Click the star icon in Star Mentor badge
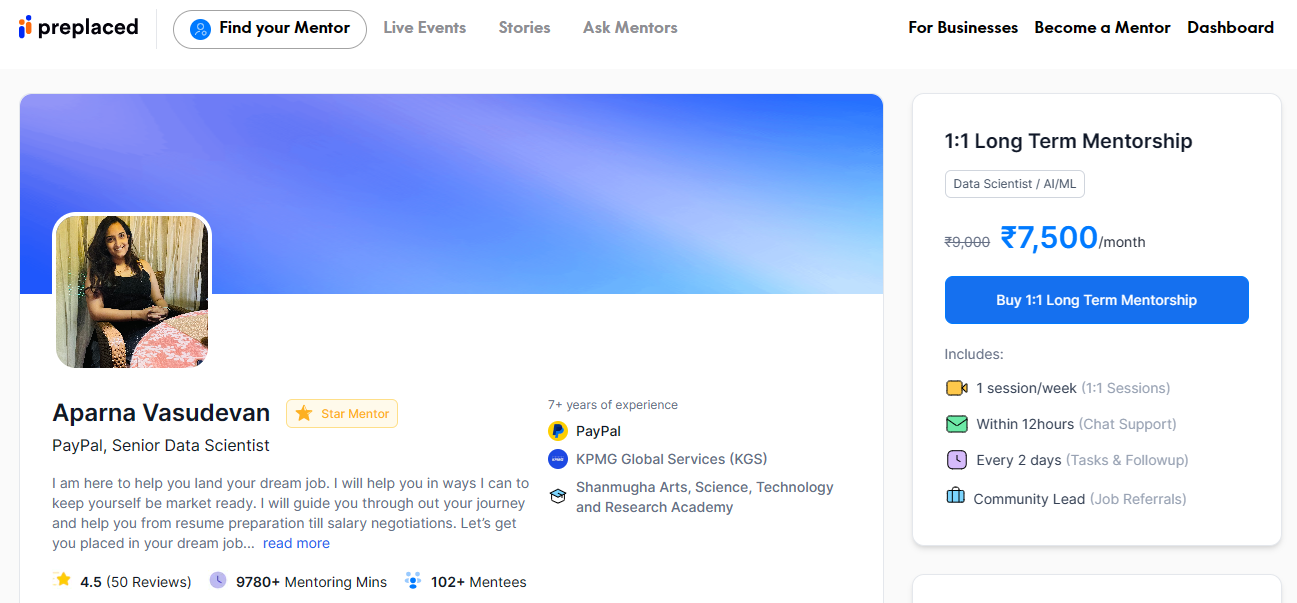 (x=304, y=413)
